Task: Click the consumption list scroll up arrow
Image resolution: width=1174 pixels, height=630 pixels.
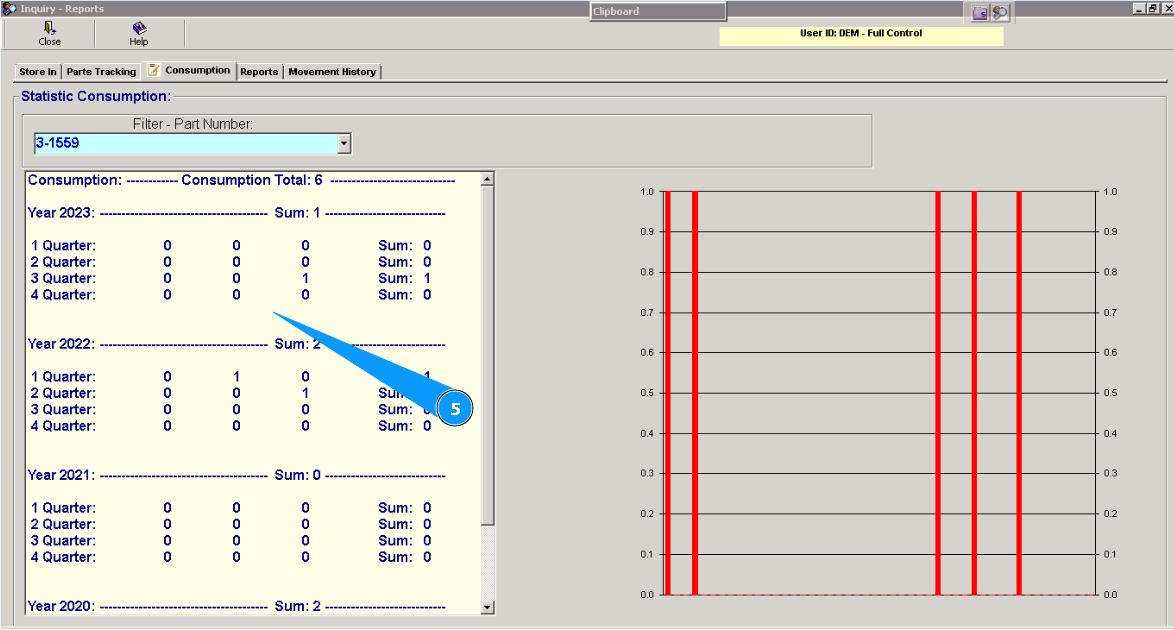Action: pos(487,179)
